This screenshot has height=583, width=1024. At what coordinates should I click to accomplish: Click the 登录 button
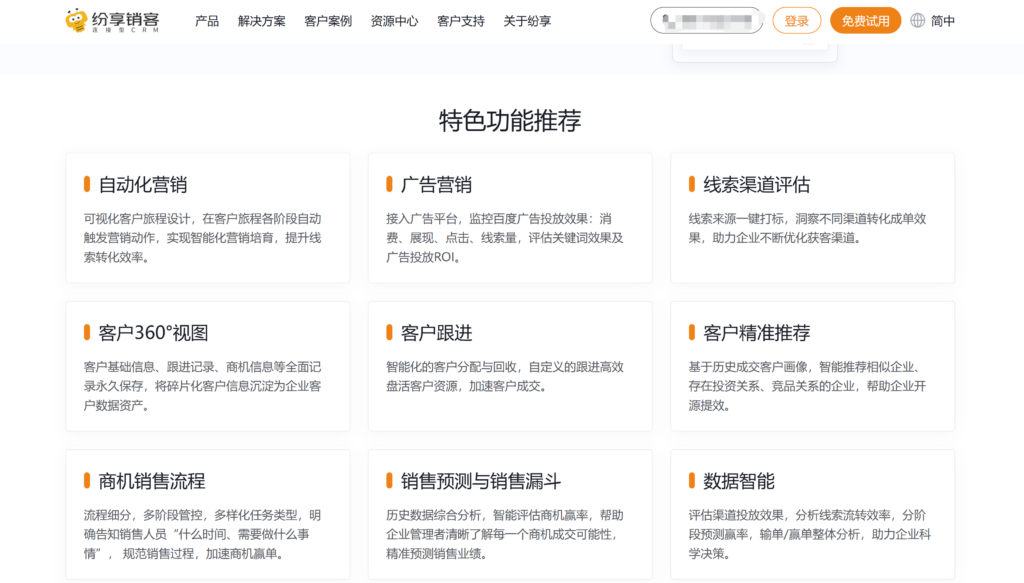coord(797,20)
